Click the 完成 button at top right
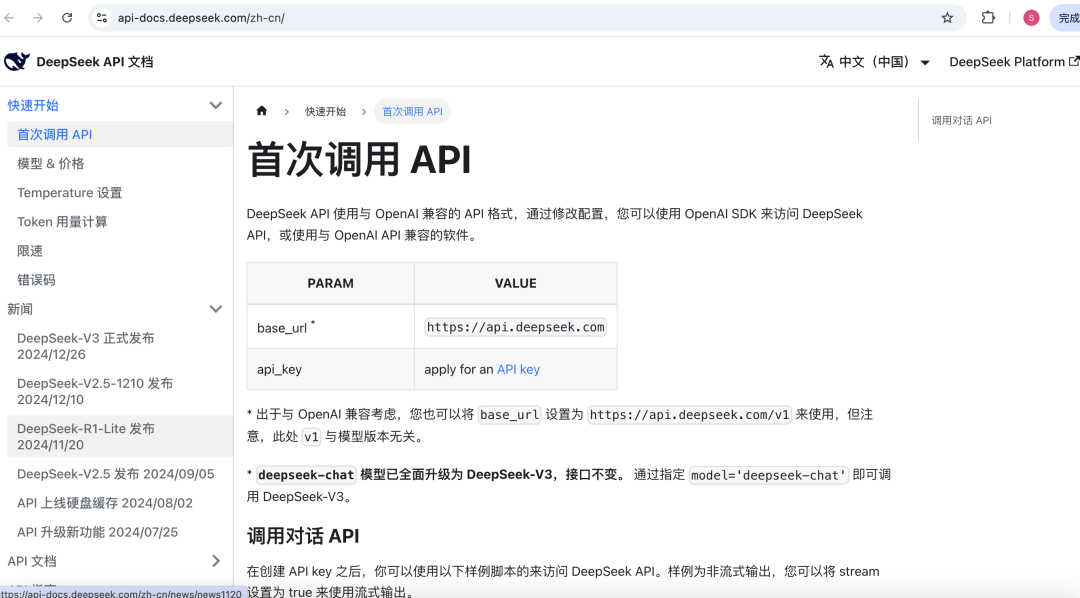Screen dimensions: 1080x598 1066,18
